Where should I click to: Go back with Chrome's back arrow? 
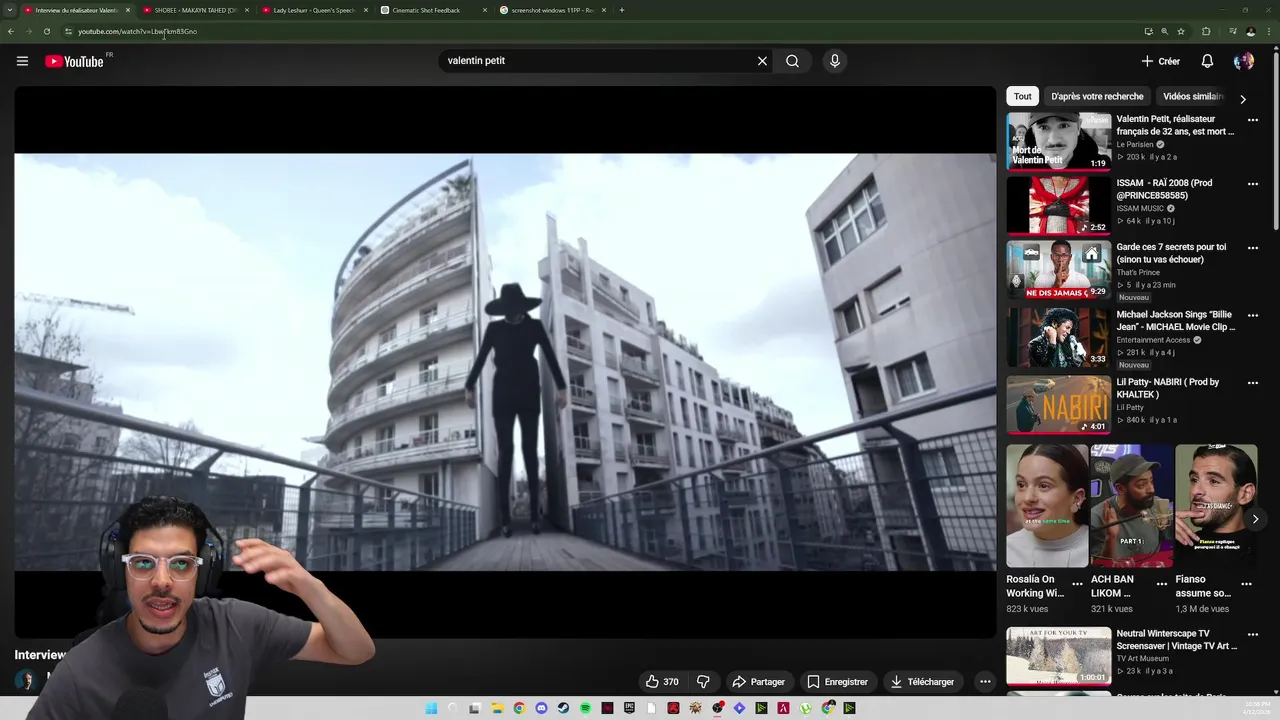tap(11, 31)
